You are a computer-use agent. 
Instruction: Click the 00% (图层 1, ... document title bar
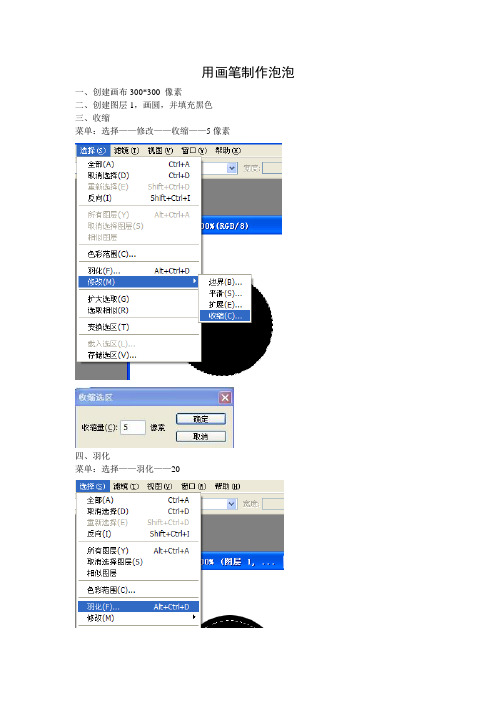(243, 562)
